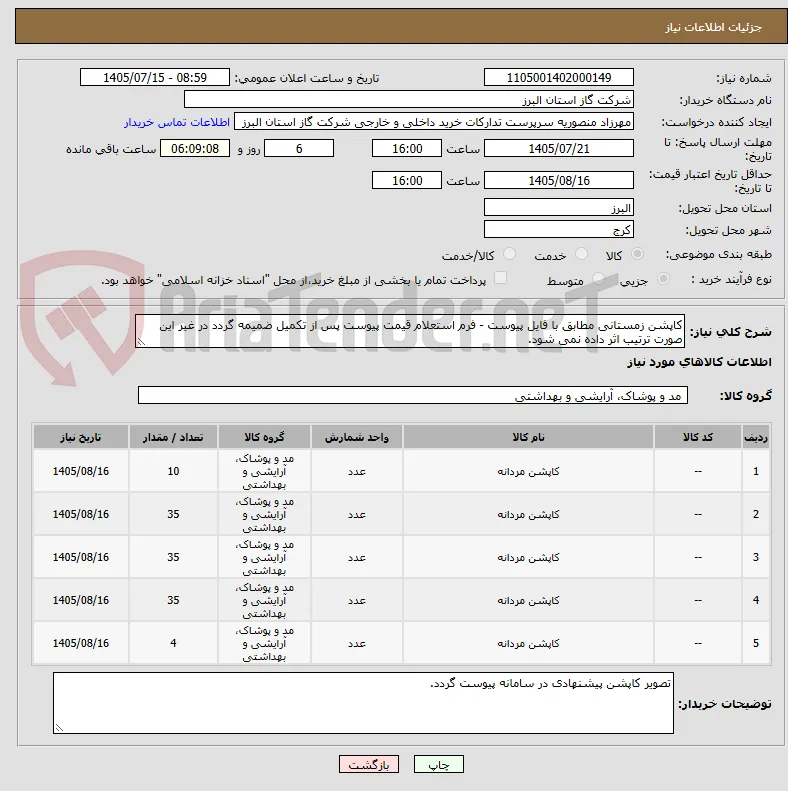Click کاپشن مردانه in row 1

point(528,471)
